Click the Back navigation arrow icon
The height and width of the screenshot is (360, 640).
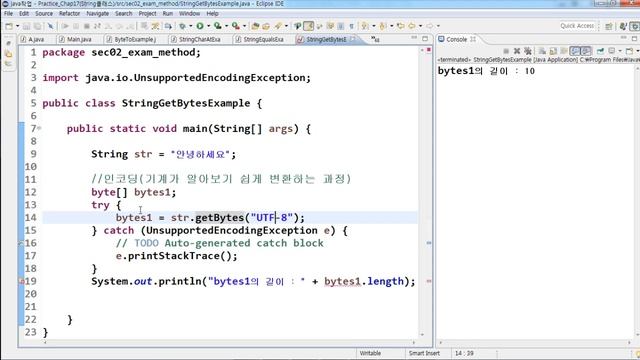click(x=411, y=26)
